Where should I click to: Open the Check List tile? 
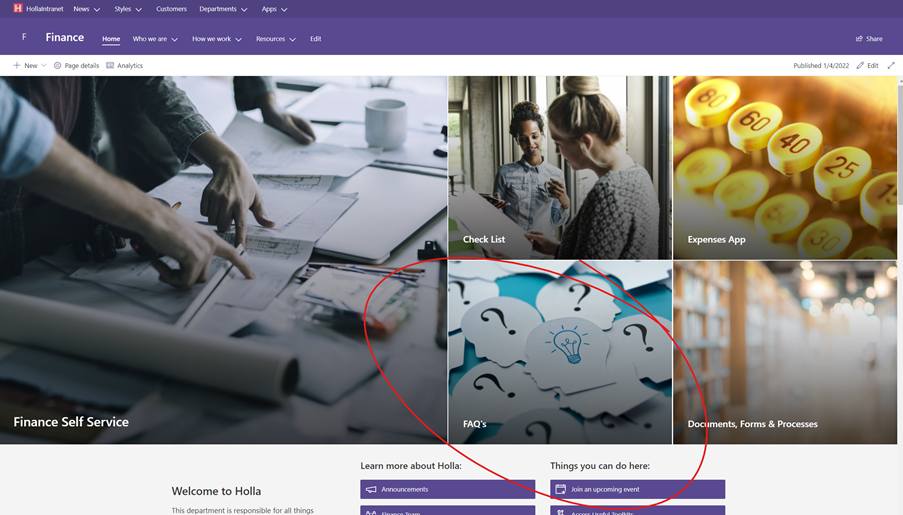point(560,168)
